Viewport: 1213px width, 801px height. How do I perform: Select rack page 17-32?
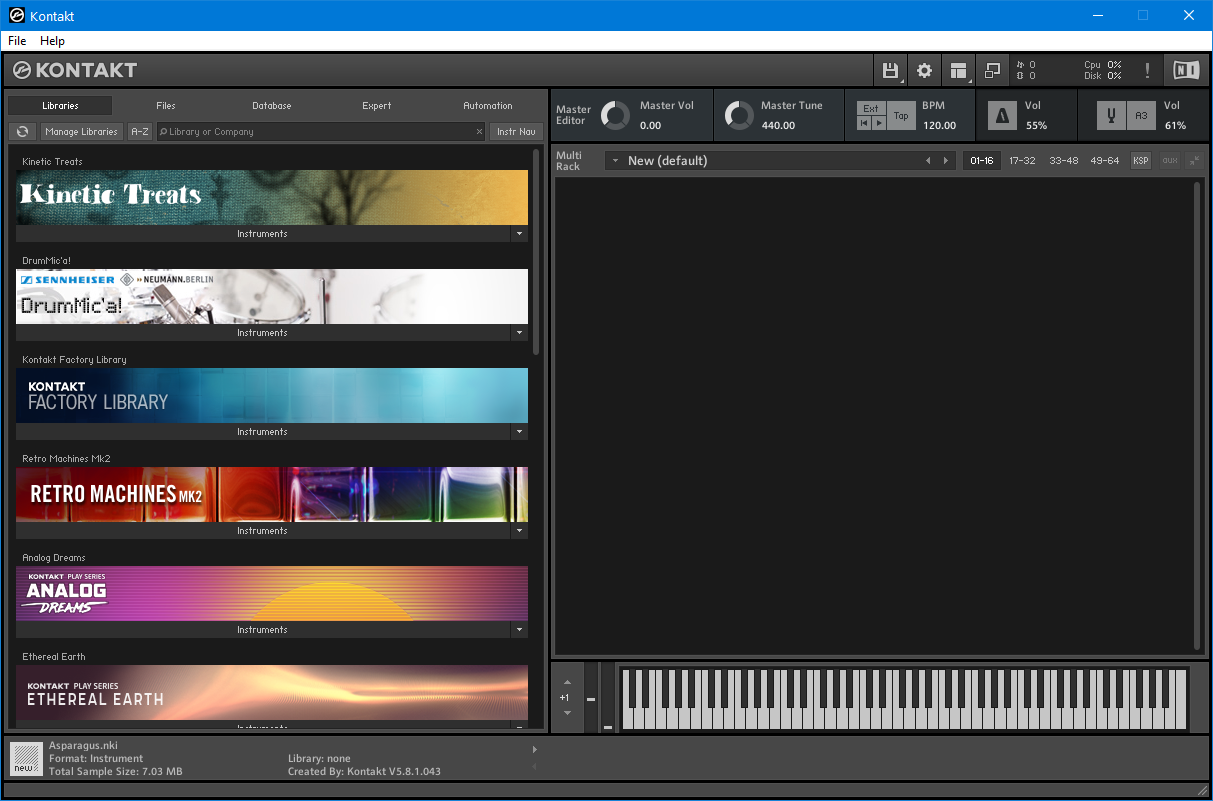pos(1023,161)
